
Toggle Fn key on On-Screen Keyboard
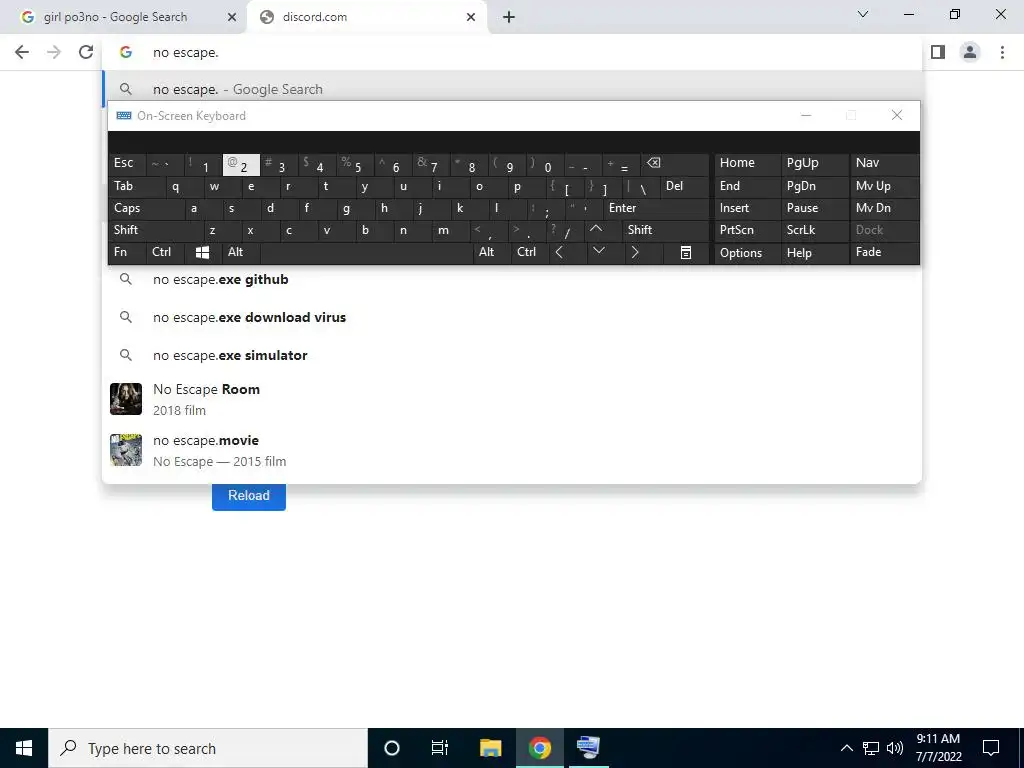click(x=127, y=253)
